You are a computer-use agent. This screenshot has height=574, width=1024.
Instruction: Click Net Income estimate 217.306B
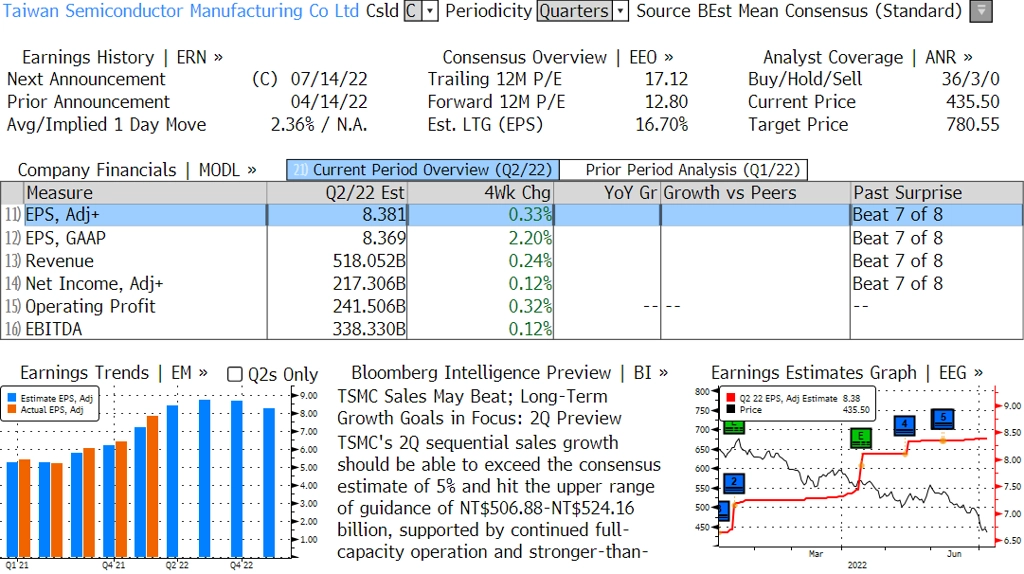(369, 283)
